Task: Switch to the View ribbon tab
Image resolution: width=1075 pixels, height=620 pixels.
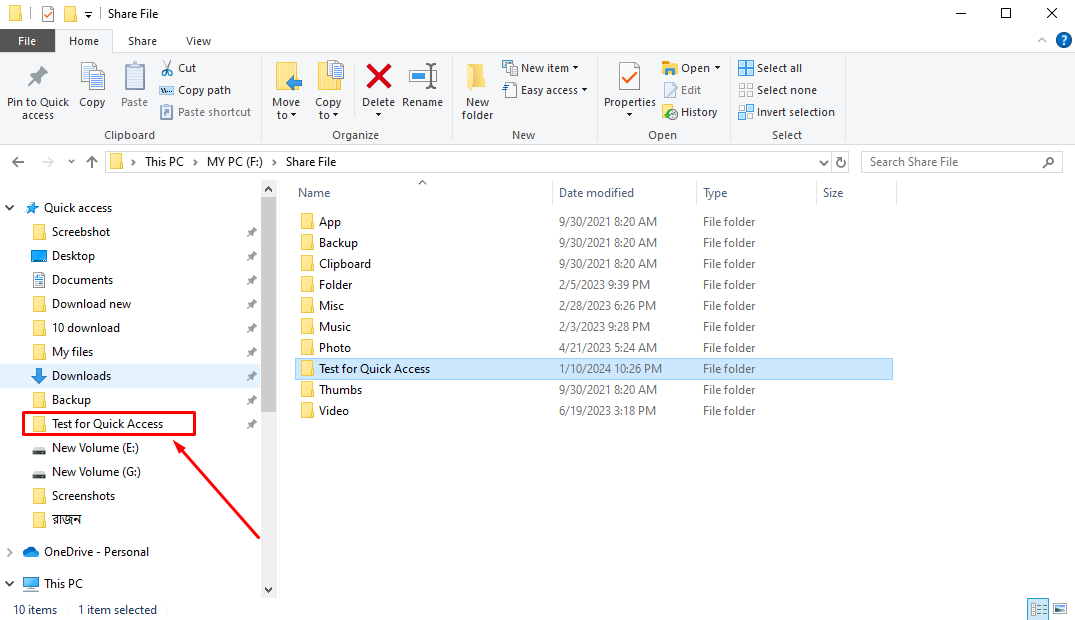Action: (197, 41)
